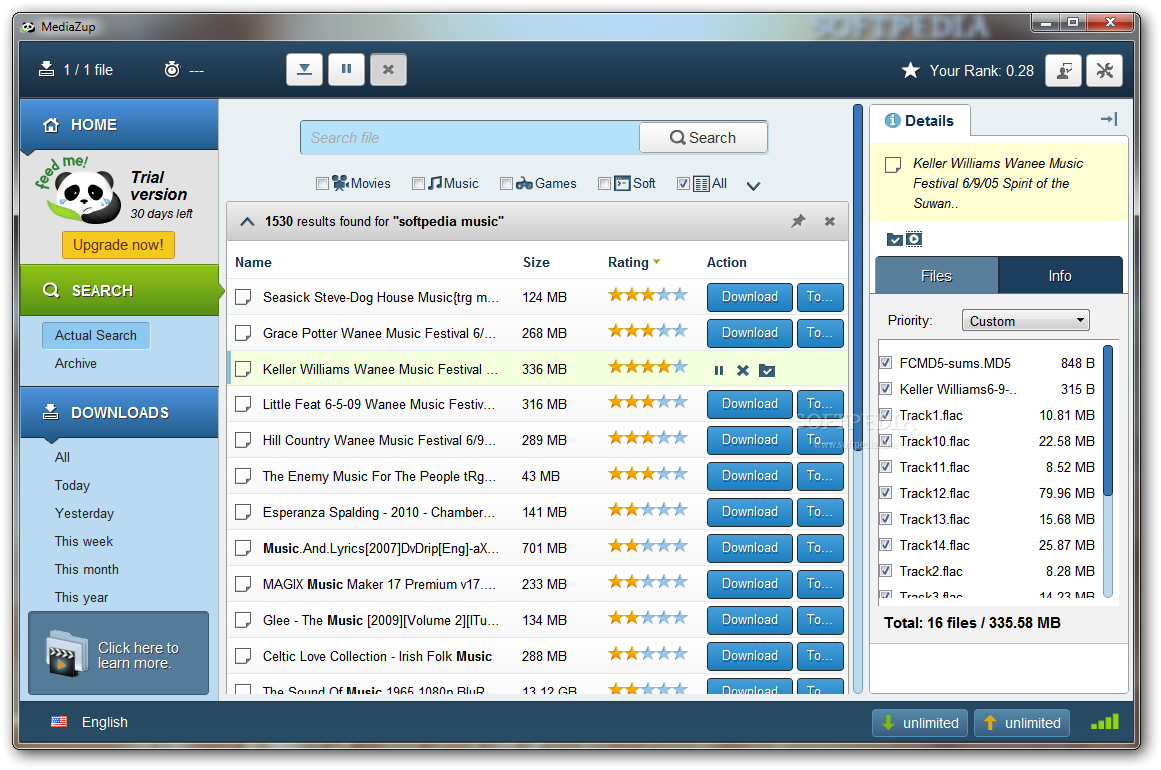Viewport: 1161px width, 770px height.
Task: Toggle the Games filter checkbox
Action: tap(506, 184)
